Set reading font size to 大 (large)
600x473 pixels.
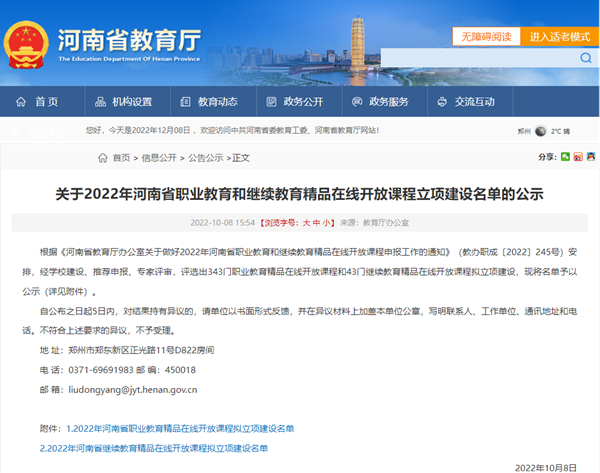coord(306,223)
